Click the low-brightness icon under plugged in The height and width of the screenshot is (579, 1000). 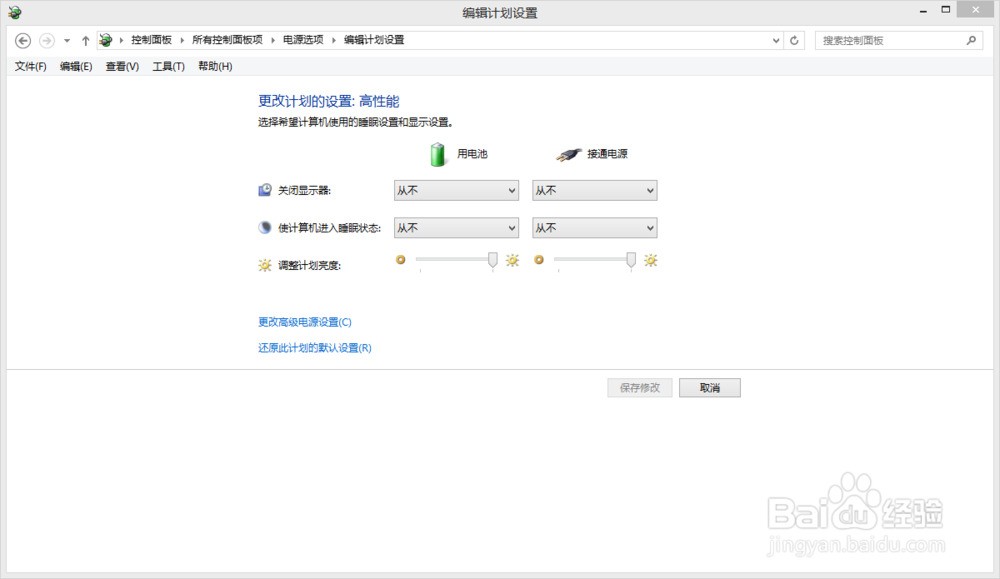pos(539,260)
